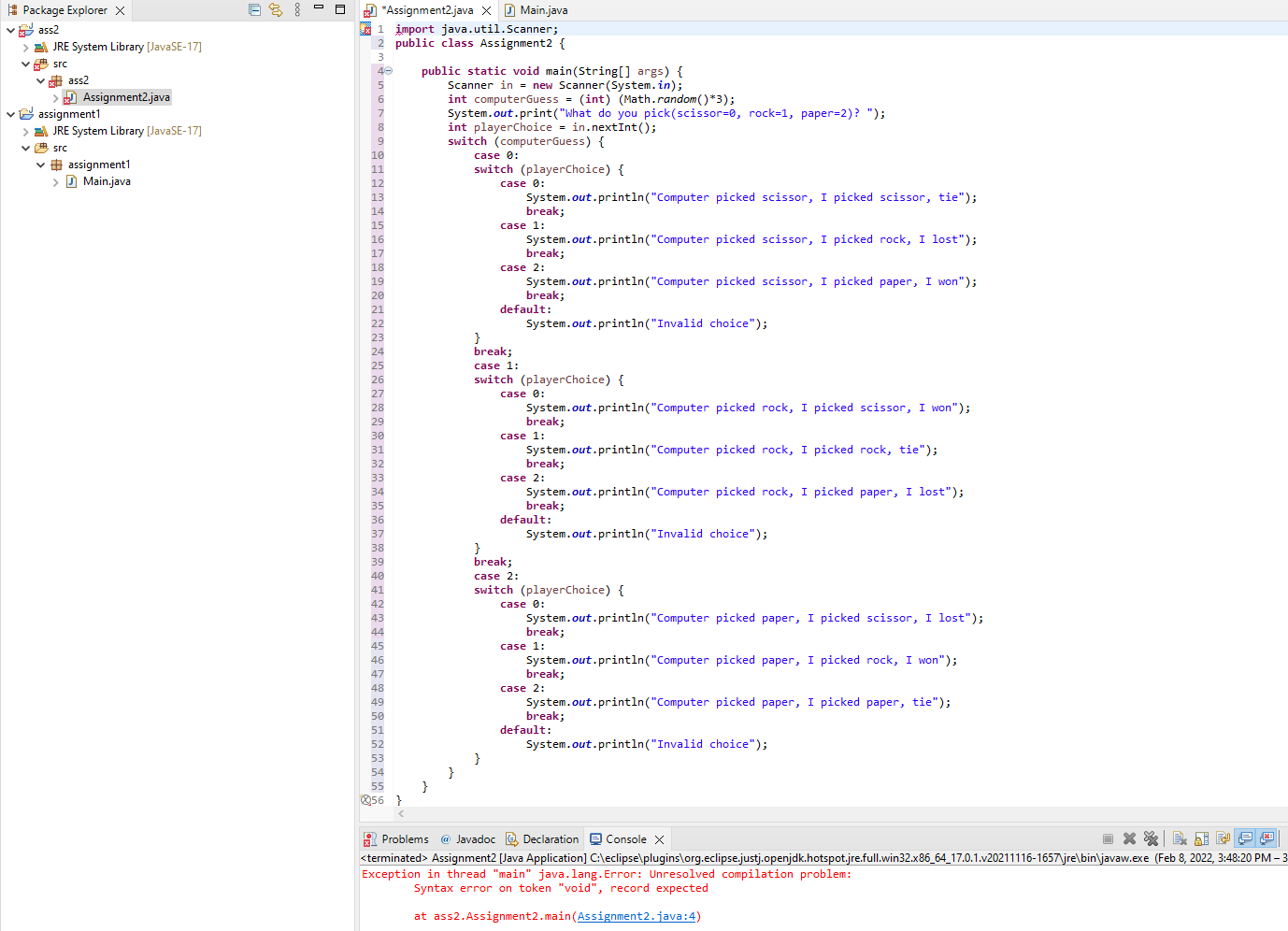This screenshot has width=1288, height=931.
Task: Click the Assignment2.java file icon in tree
Action: [71, 97]
